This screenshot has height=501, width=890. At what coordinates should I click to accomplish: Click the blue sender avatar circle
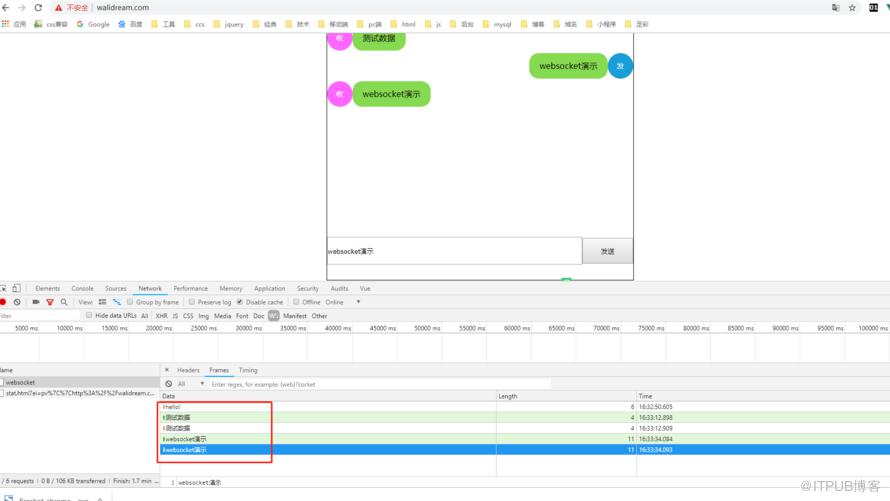(x=620, y=66)
